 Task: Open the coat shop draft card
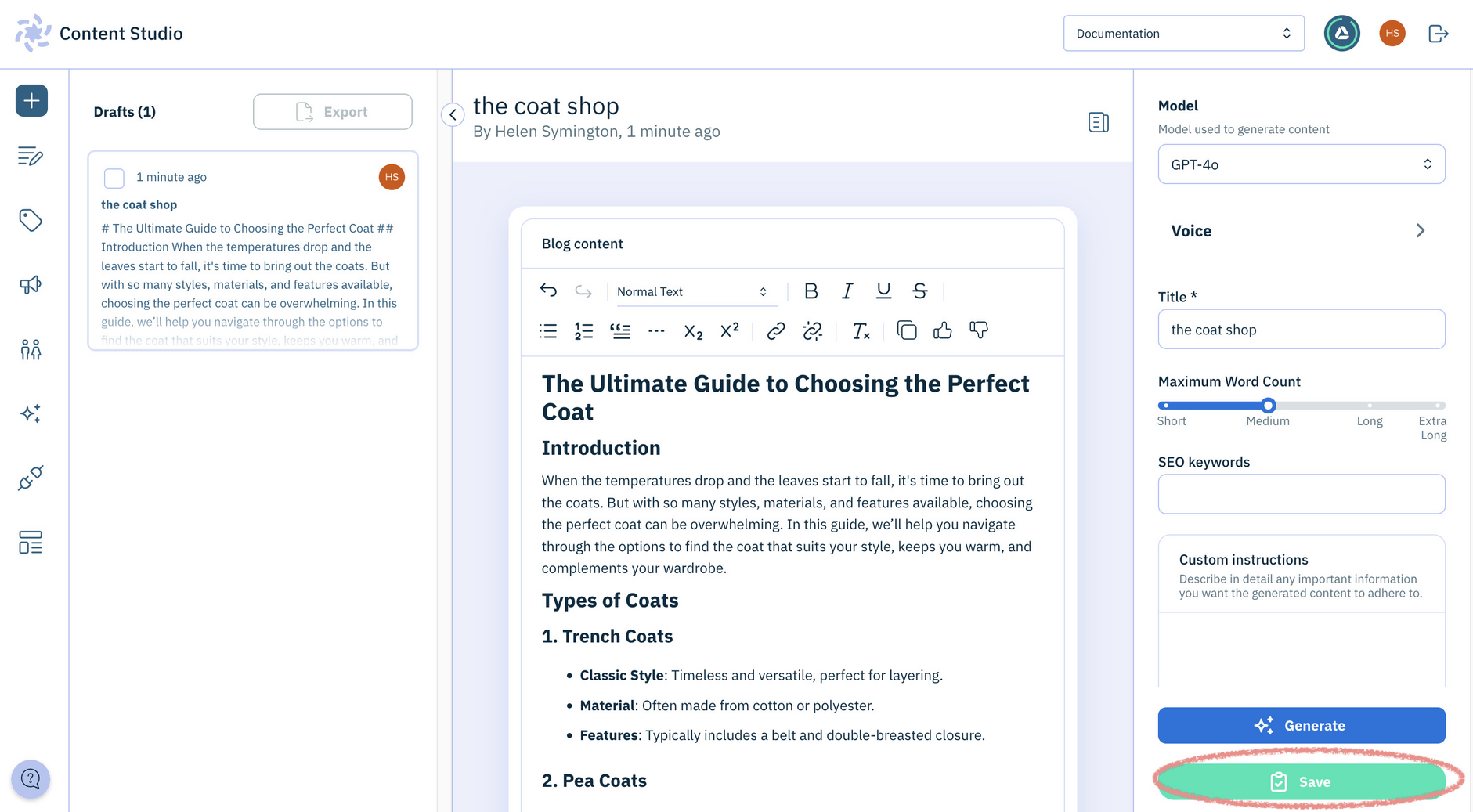(x=253, y=251)
